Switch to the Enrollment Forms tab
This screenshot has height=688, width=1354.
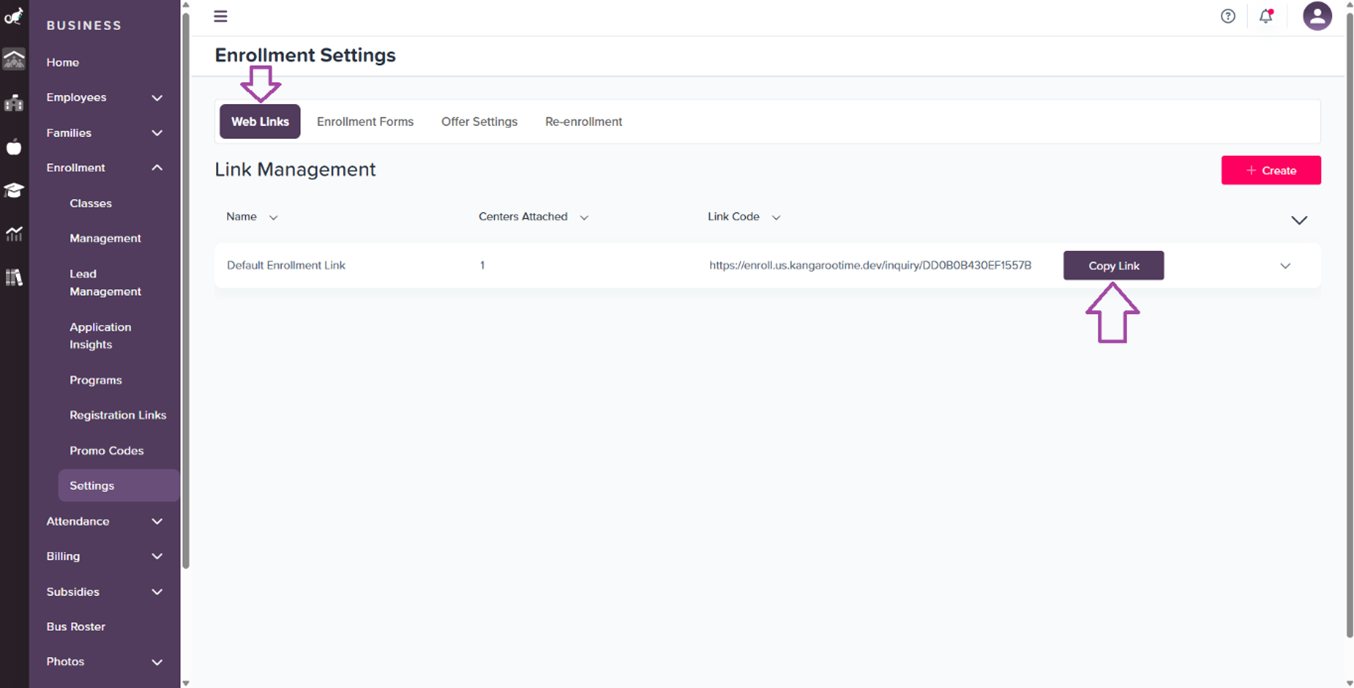tap(365, 121)
